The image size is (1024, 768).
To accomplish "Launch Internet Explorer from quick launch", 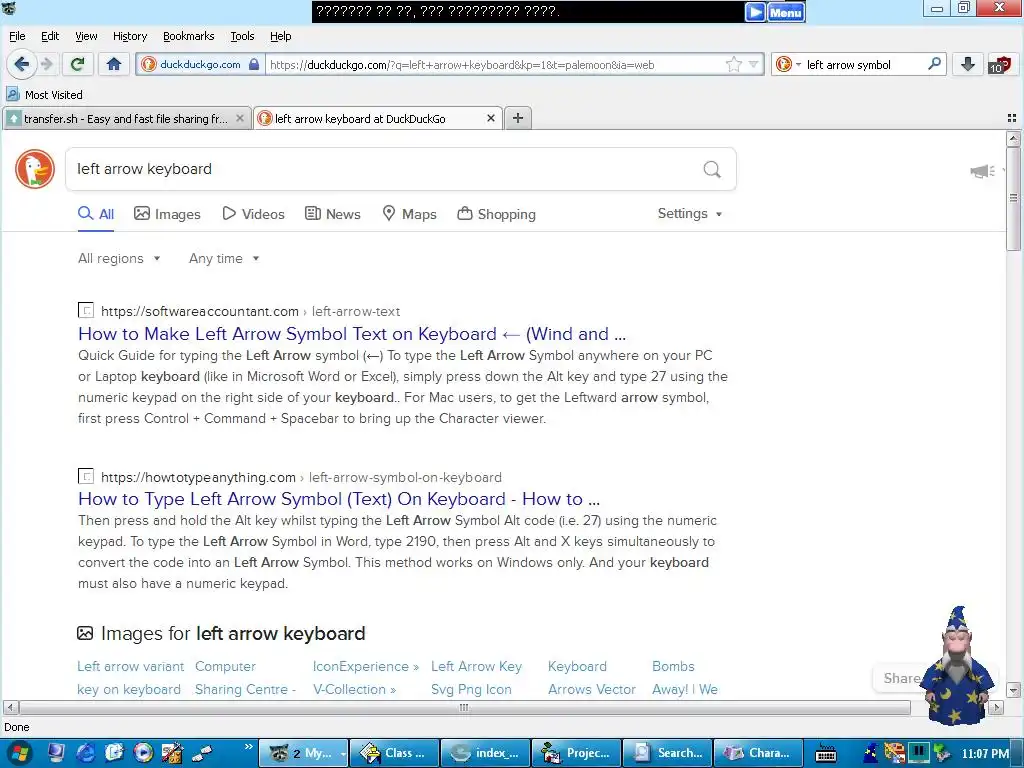I will coord(85,753).
